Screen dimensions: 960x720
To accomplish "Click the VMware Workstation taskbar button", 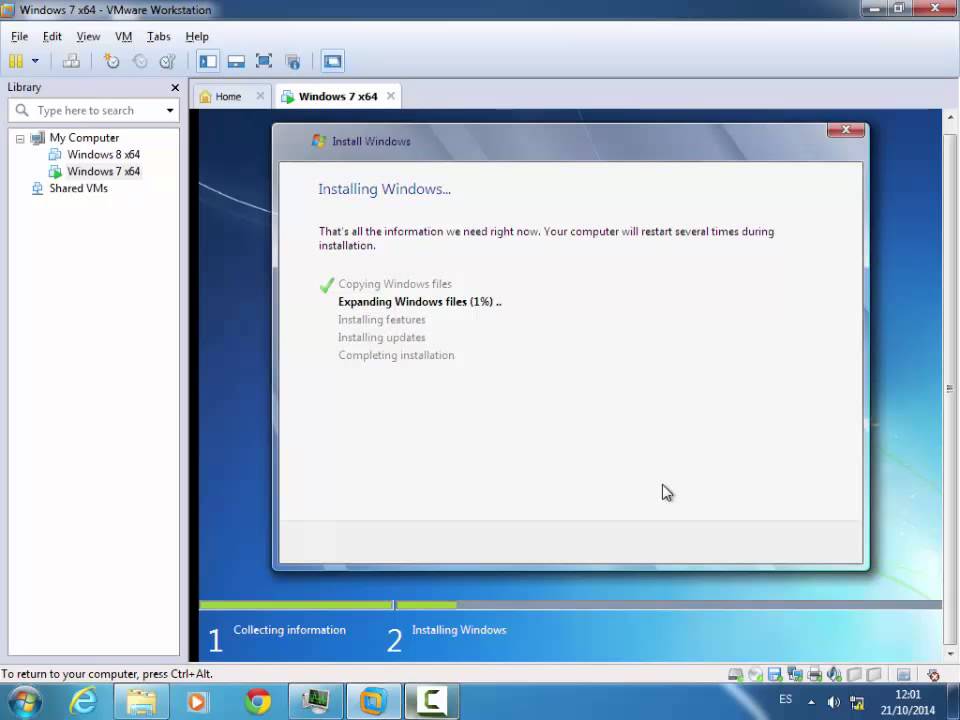I will coord(373,702).
